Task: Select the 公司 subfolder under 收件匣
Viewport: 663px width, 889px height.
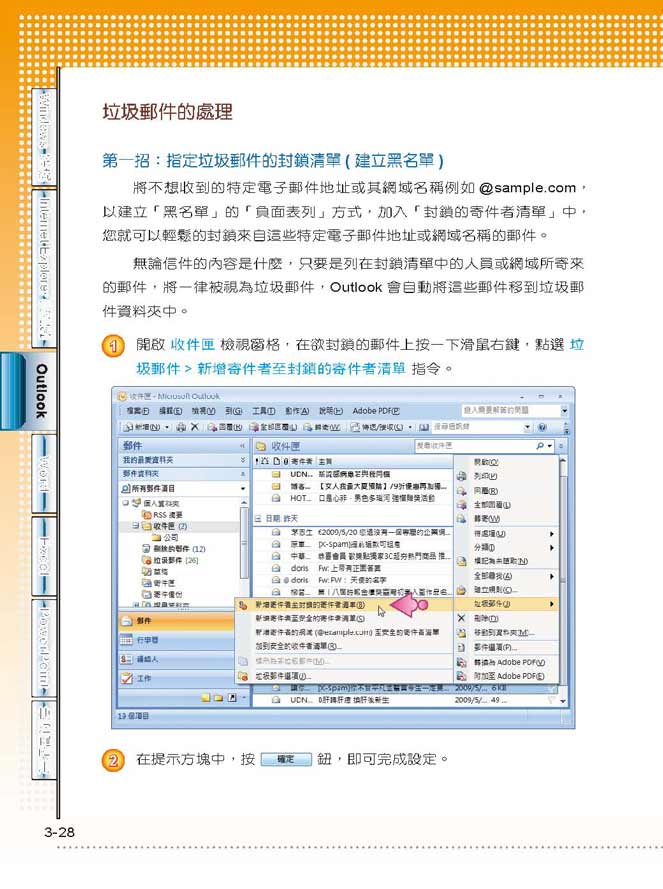Action: (x=165, y=537)
